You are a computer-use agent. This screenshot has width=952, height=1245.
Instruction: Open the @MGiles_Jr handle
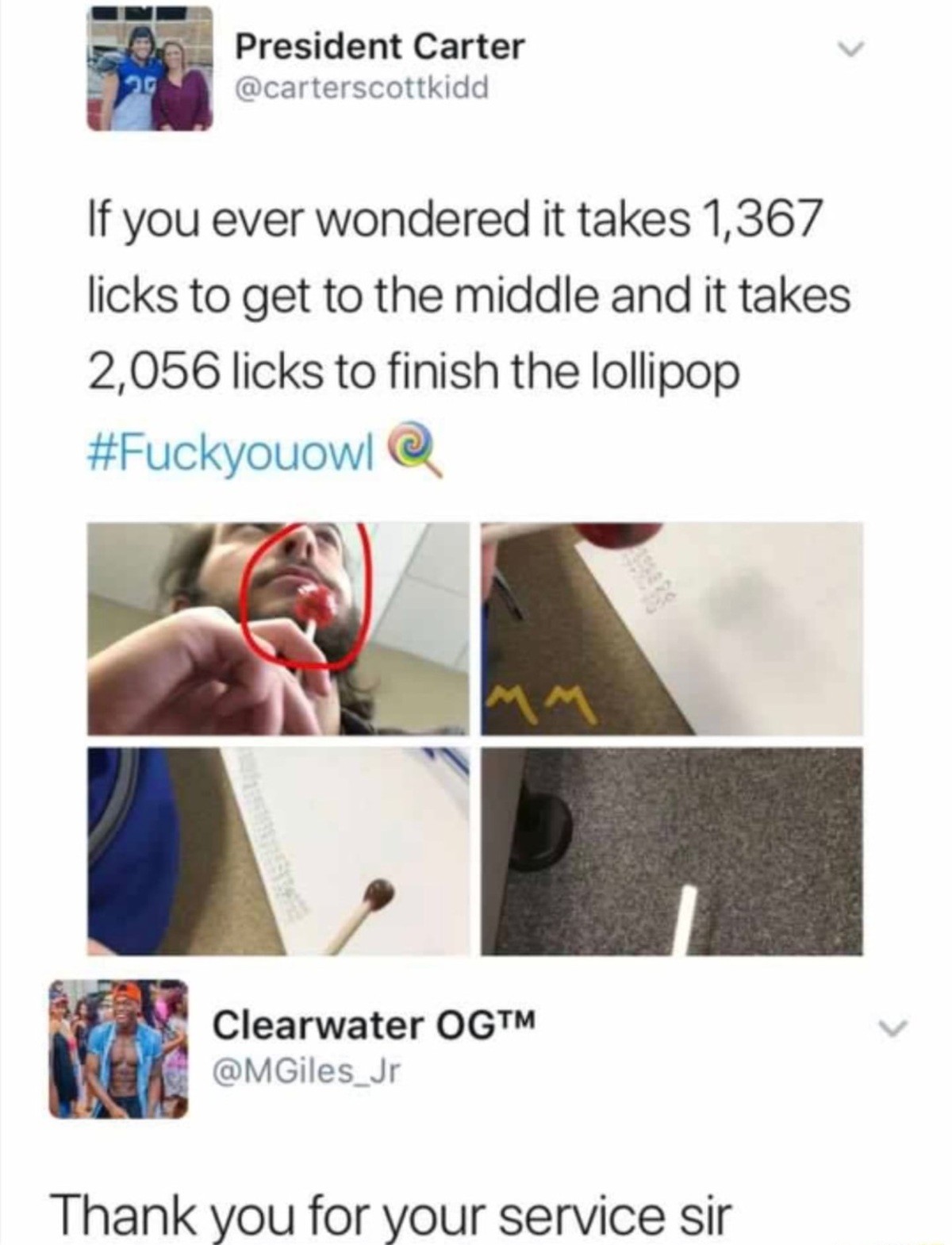coord(306,1072)
